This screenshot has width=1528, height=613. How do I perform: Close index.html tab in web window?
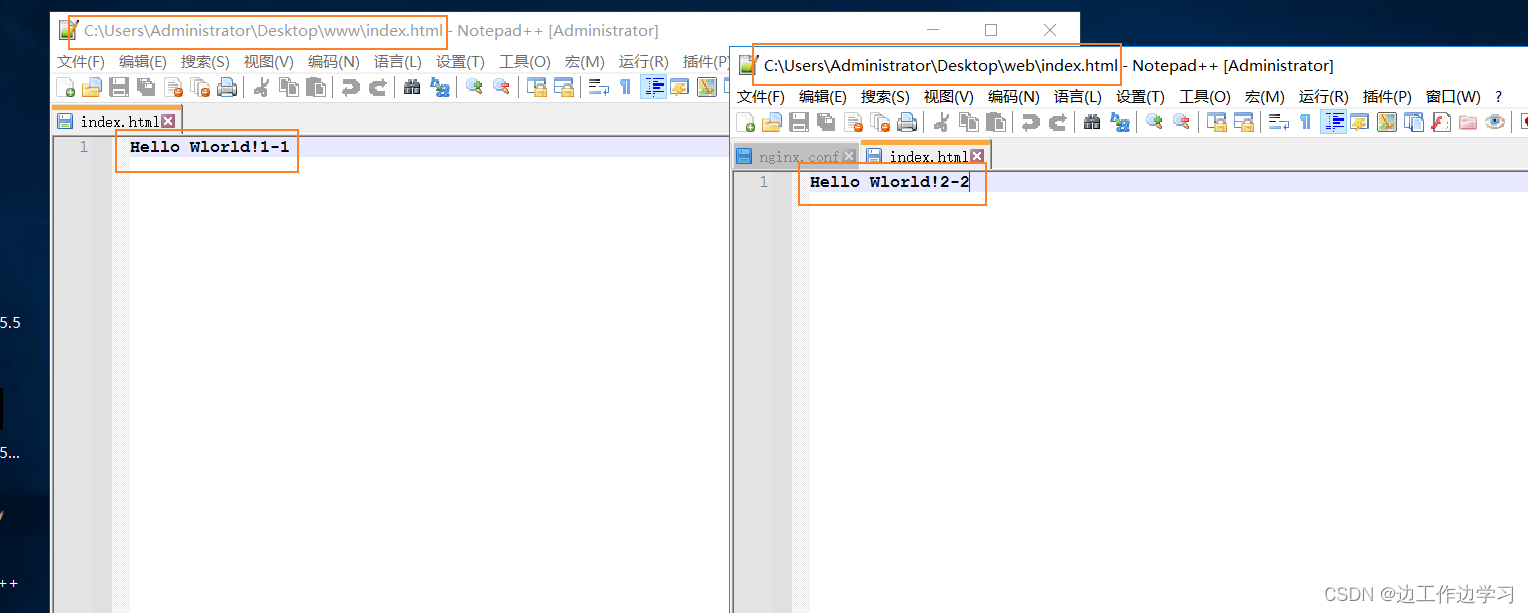click(977, 156)
